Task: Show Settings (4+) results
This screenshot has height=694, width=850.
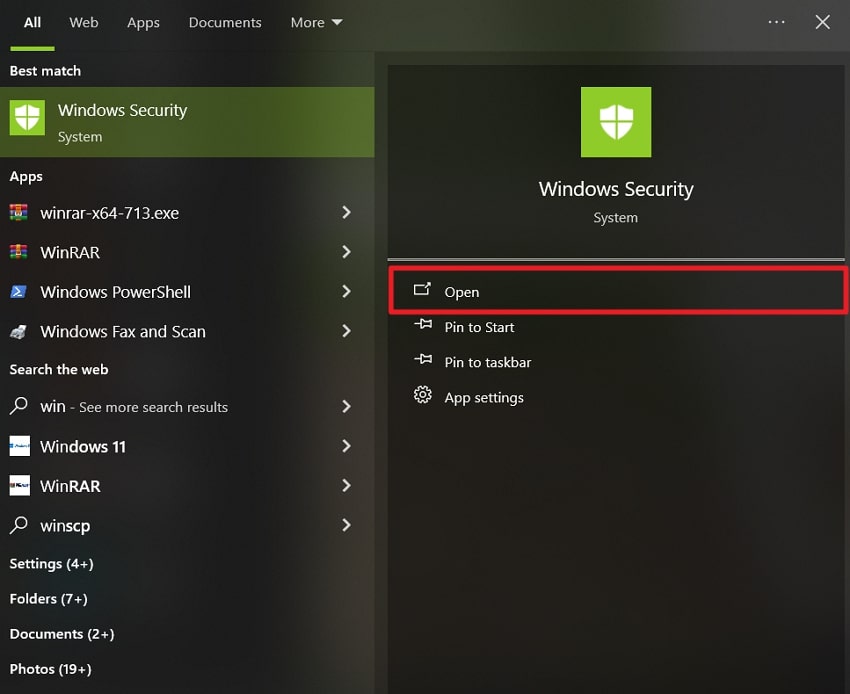Action: pyautogui.click(x=51, y=564)
